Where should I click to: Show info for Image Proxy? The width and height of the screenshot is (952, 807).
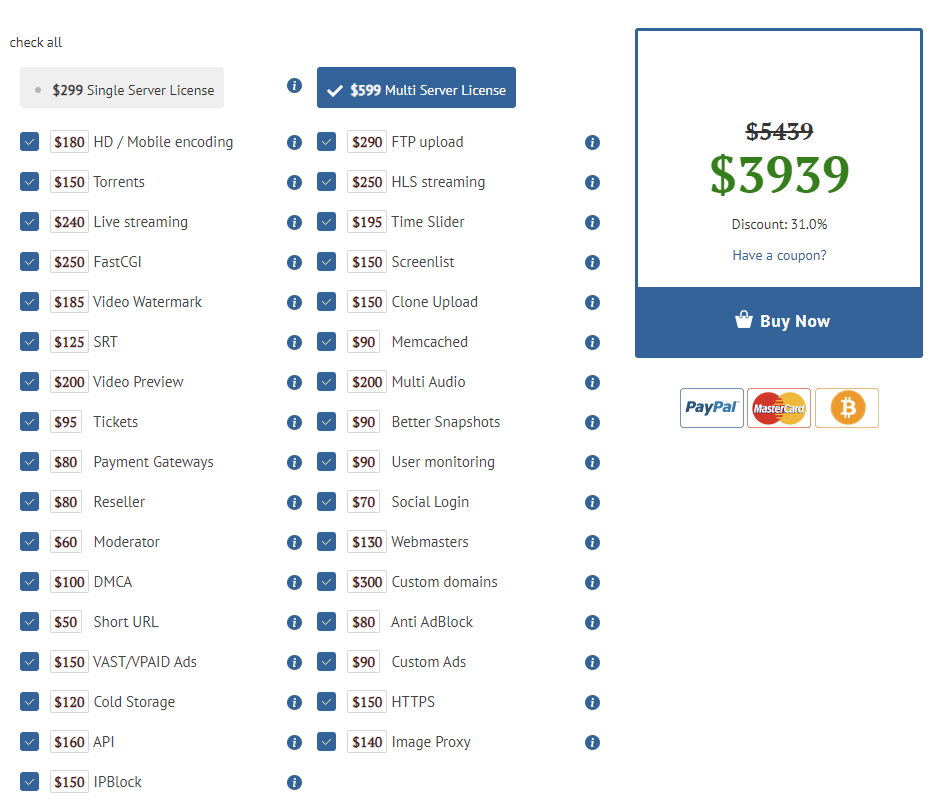pyautogui.click(x=592, y=742)
